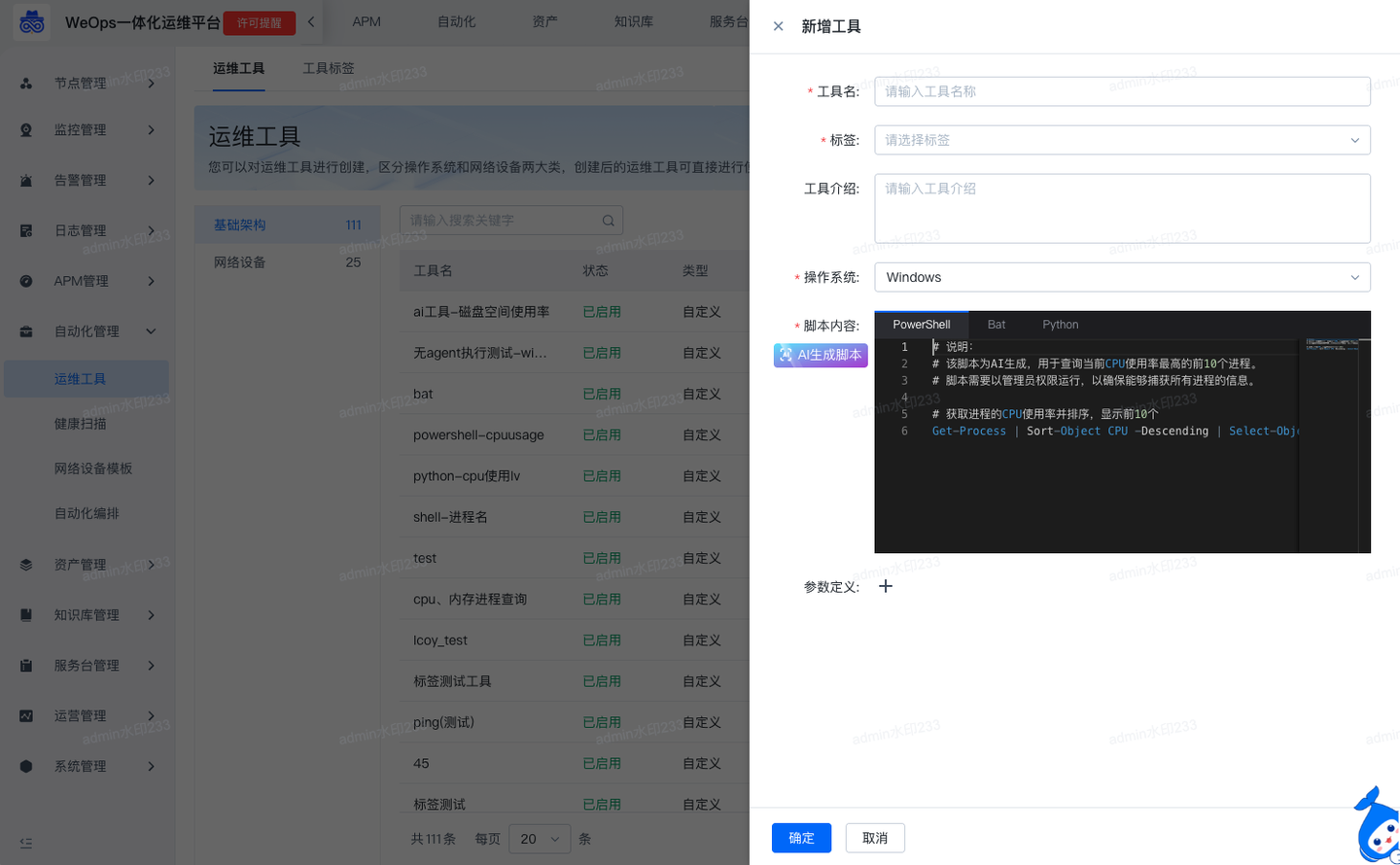The image size is (1400, 865).
Task: Change page size using the 20 dropdown
Action: (540, 838)
